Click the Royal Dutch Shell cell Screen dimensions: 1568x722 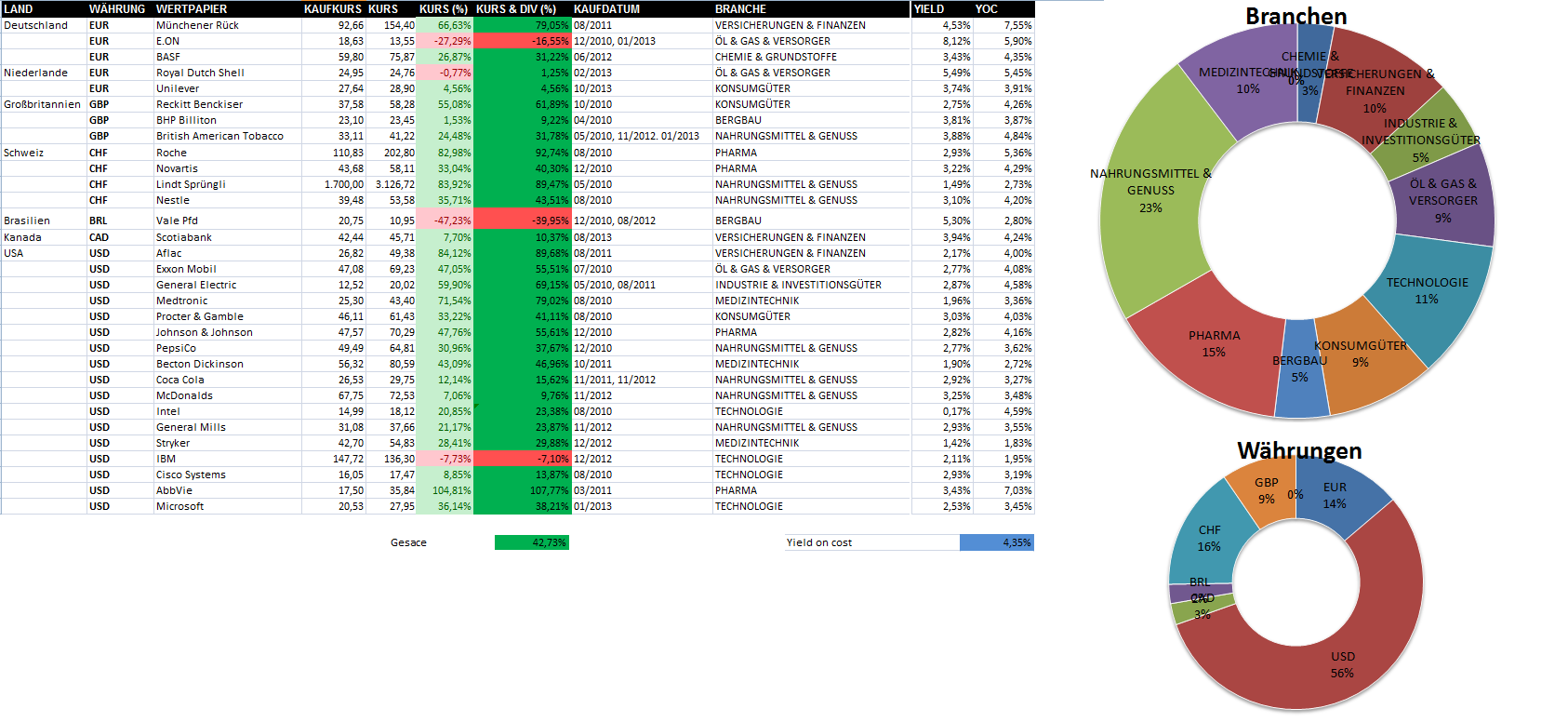point(228,73)
